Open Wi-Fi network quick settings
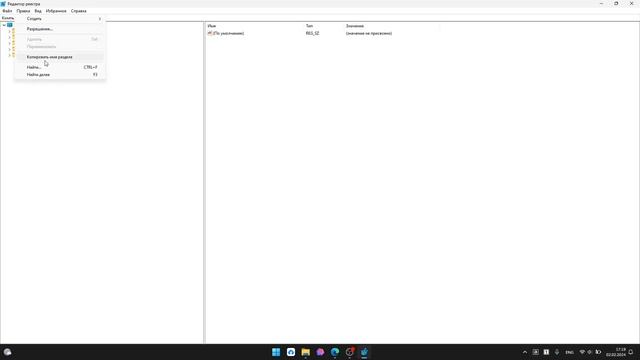The height and width of the screenshot is (360, 640). (x=582, y=352)
